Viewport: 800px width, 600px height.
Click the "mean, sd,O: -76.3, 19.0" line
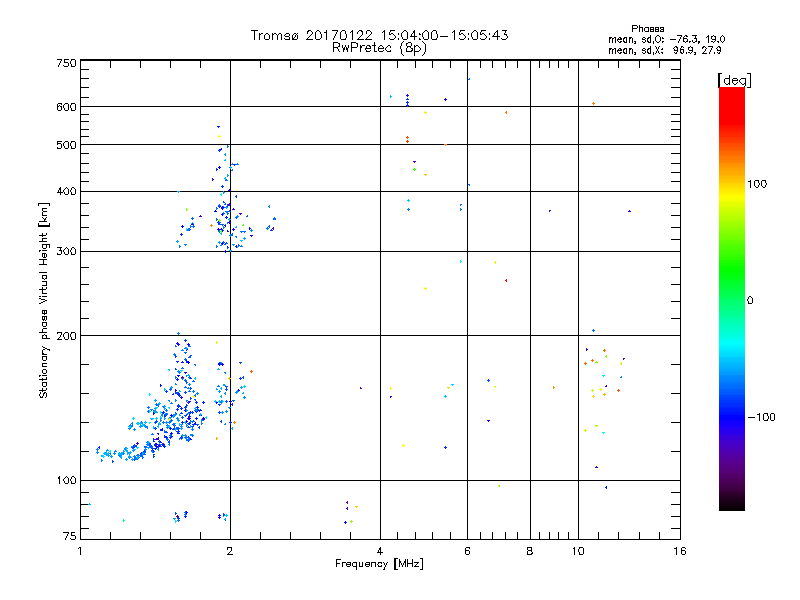click(666, 39)
